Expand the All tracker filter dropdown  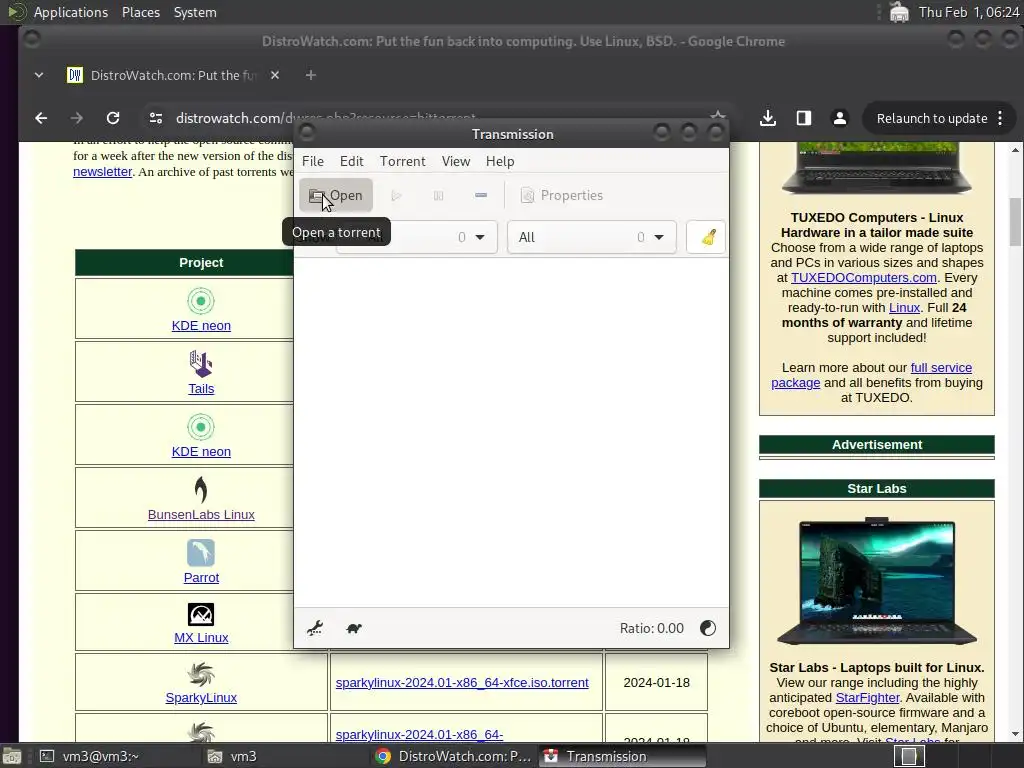click(592, 237)
